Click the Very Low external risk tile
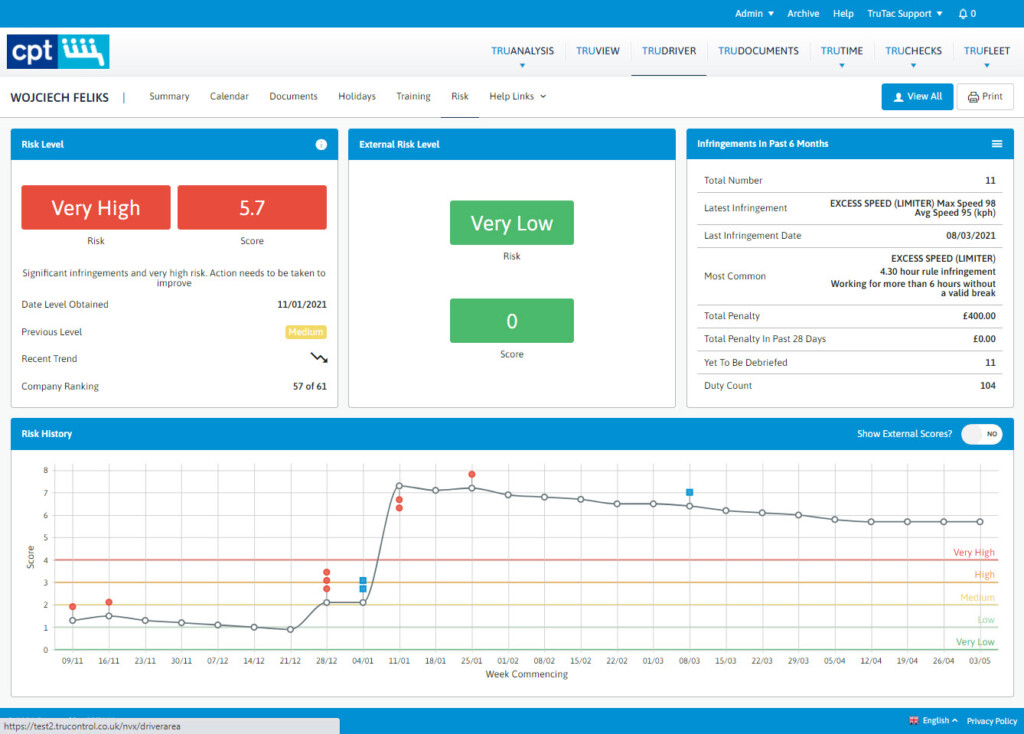The image size is (1024, 734). pos(512,223)
